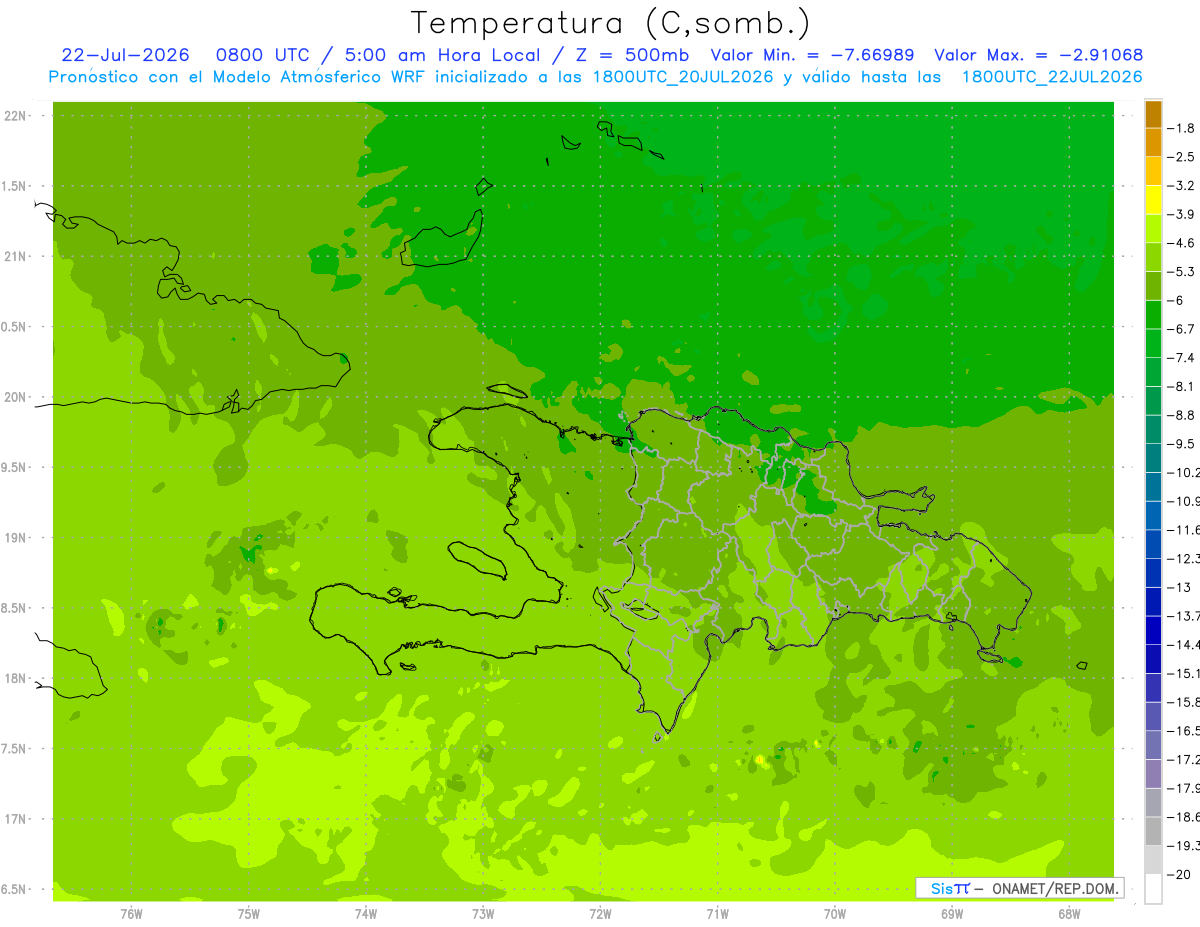The image size is (1200, 927).
Task: Click the '-11.6' legend value
Action: pyautogui.click(x=1184, y=530)
